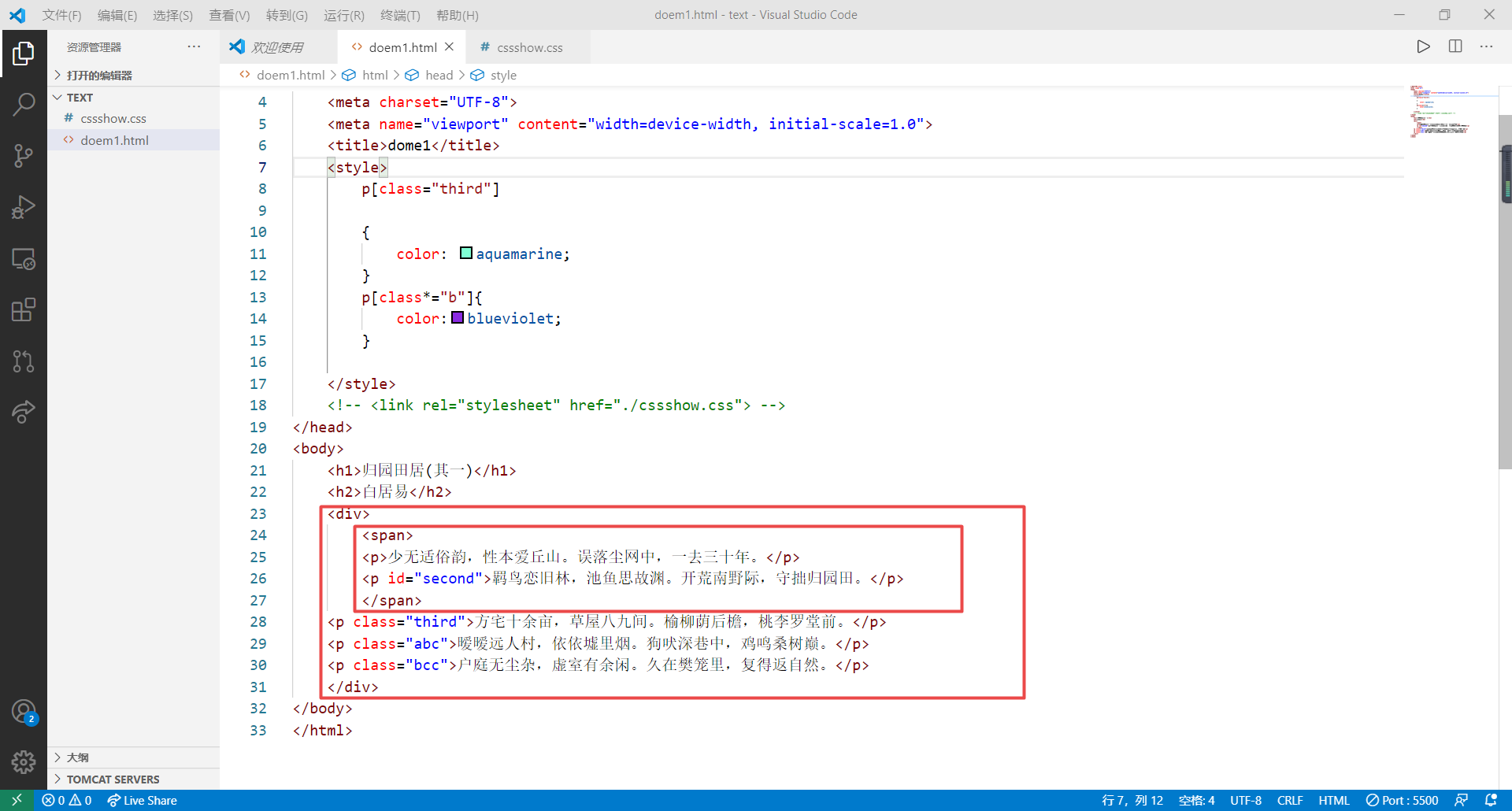
Task: Split the editor to the right
Action: click(1455, 46)
